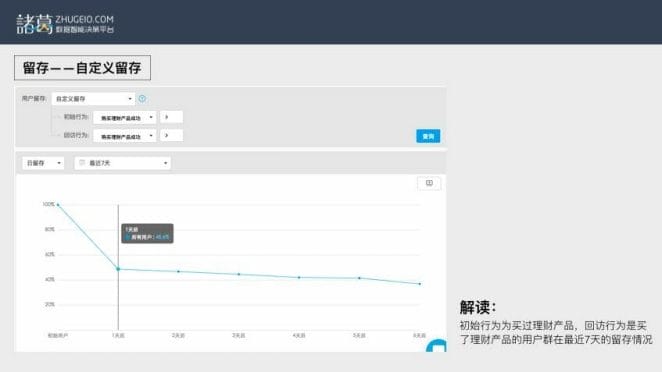
Task: Click the 100% starting data point
Action: 58,205
